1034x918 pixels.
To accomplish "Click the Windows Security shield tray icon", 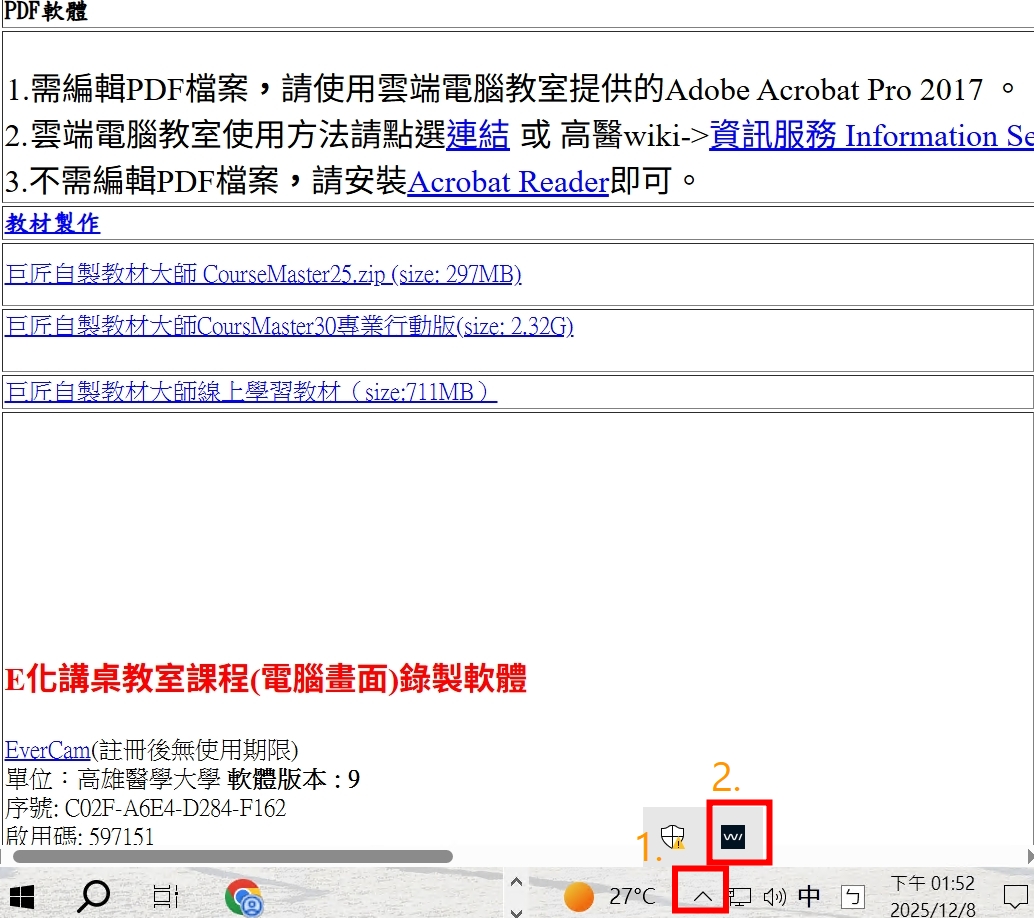I will coord(674,836).
